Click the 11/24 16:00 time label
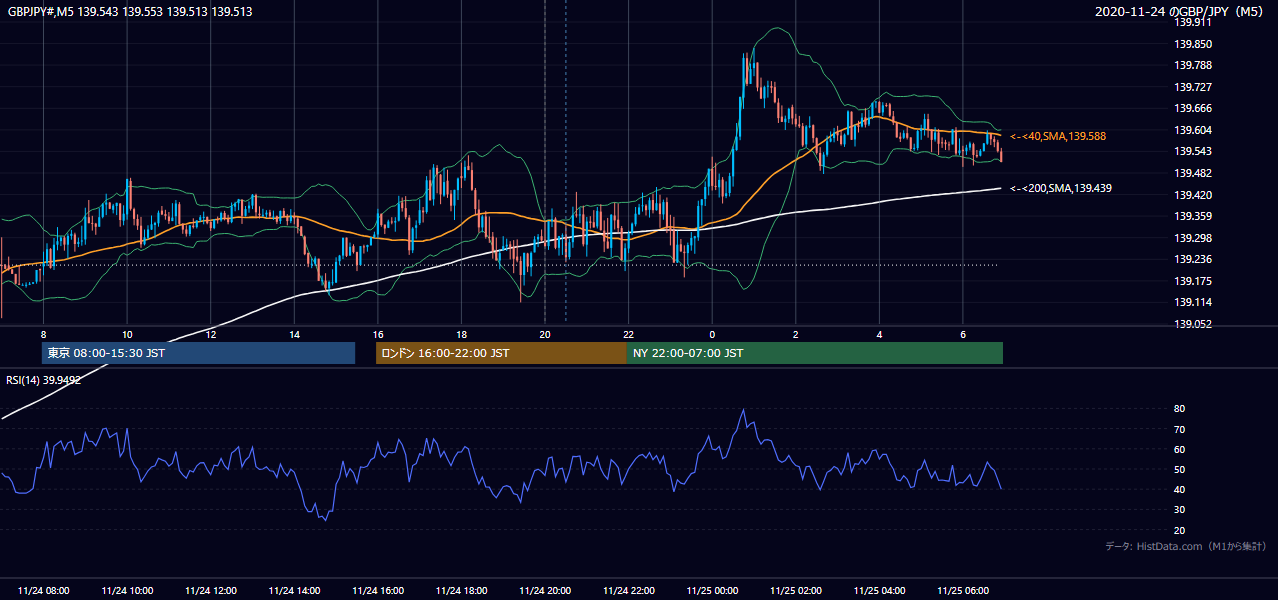 (x=378, y=591)
